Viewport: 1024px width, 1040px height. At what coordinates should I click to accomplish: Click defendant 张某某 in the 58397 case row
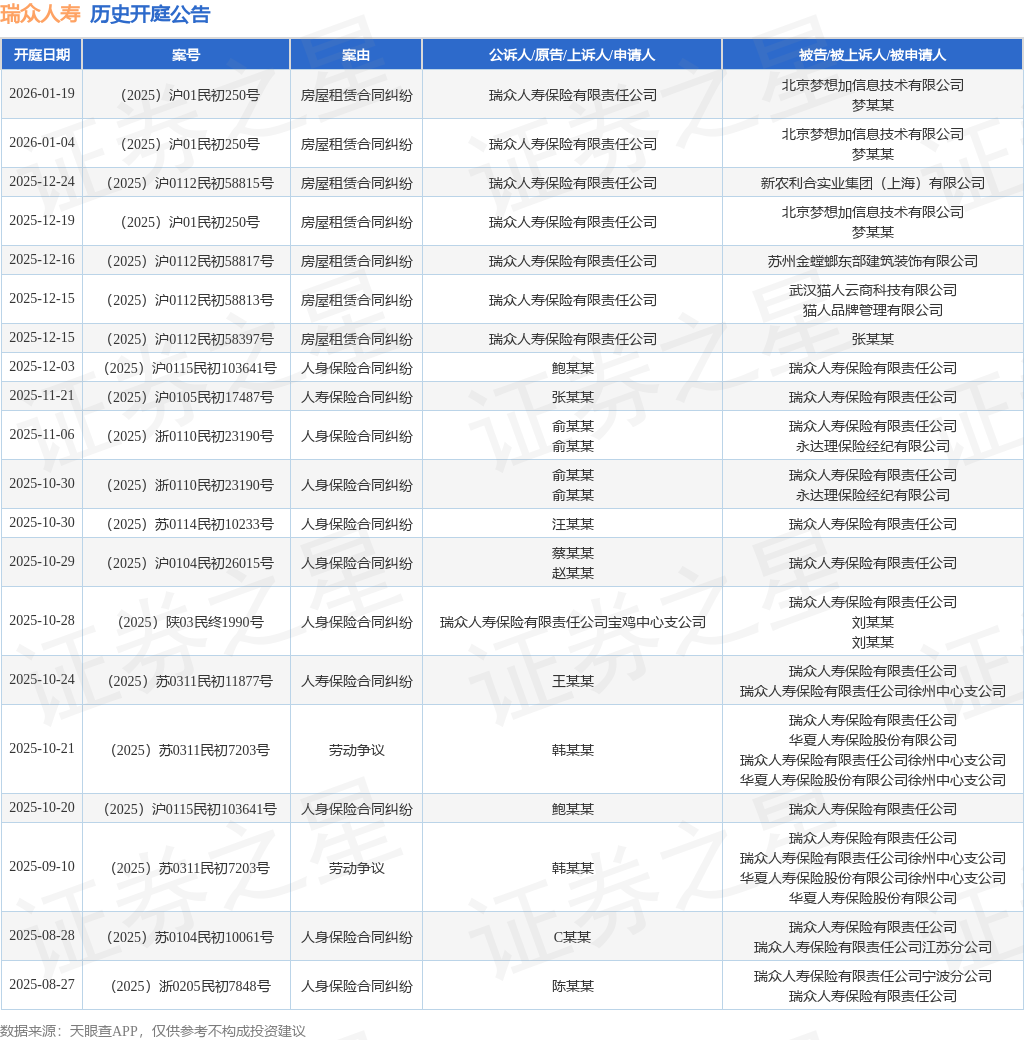point(872,340)
